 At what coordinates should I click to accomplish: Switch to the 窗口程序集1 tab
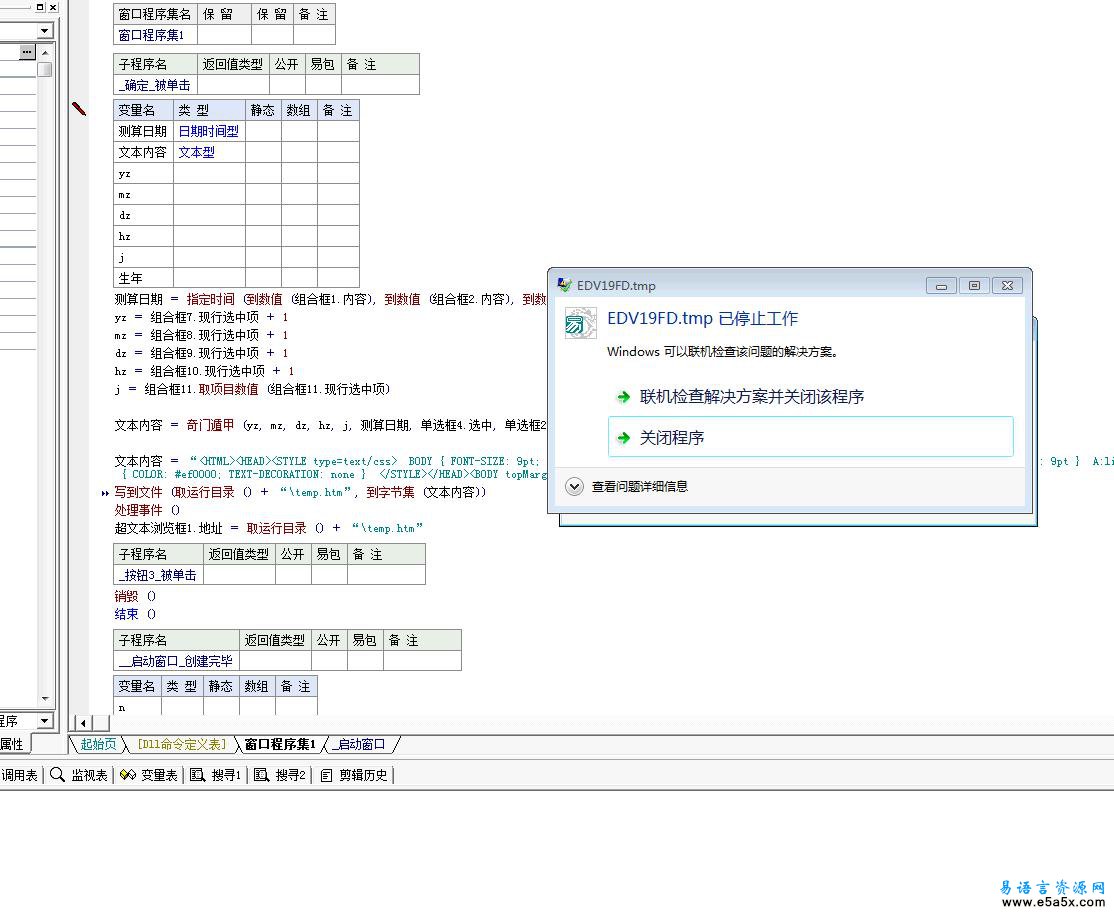tap(279, 744)
